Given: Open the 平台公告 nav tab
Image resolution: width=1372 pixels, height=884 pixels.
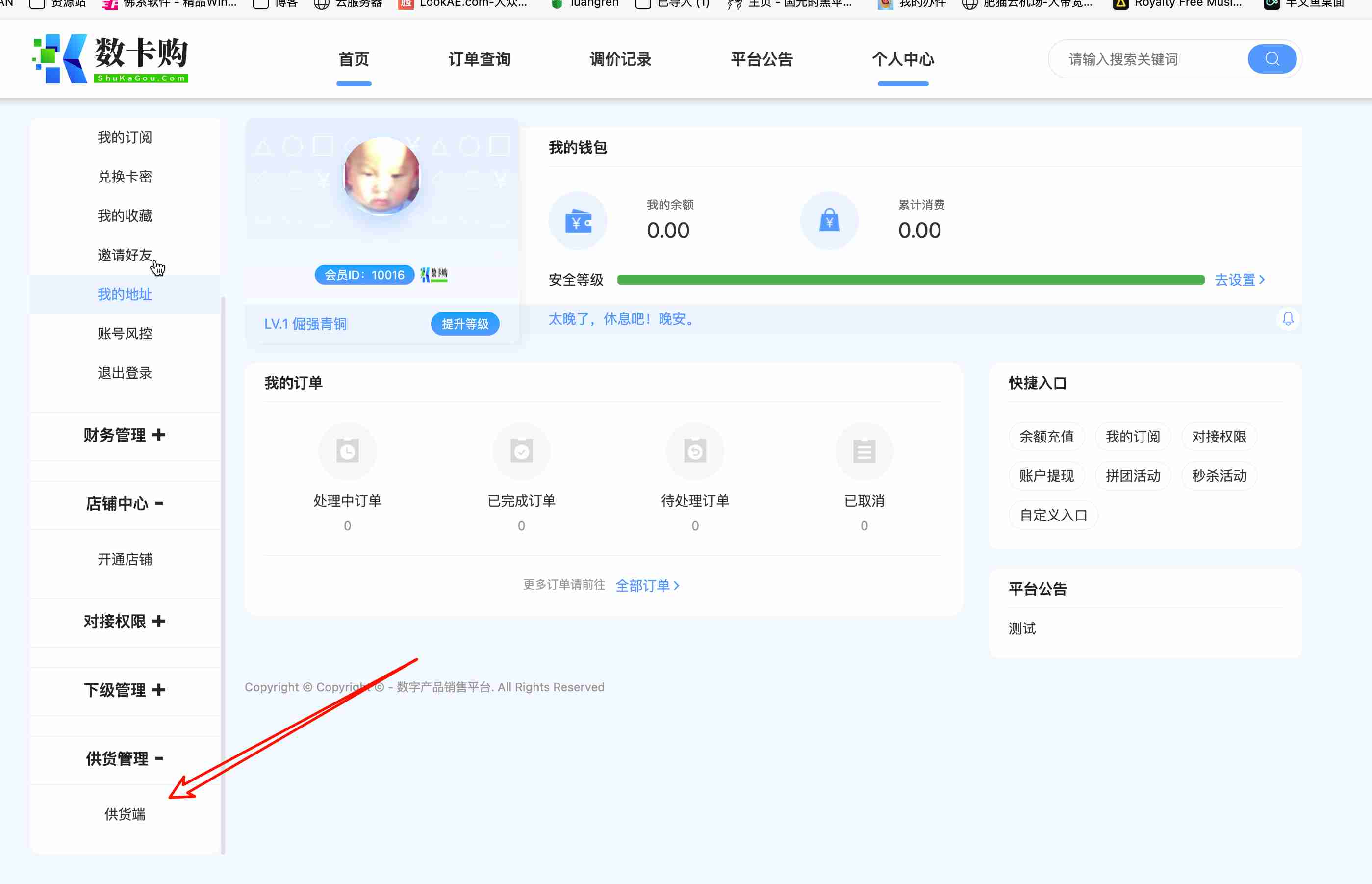Looking at the screenshot, I should click(x=762, y=60).
